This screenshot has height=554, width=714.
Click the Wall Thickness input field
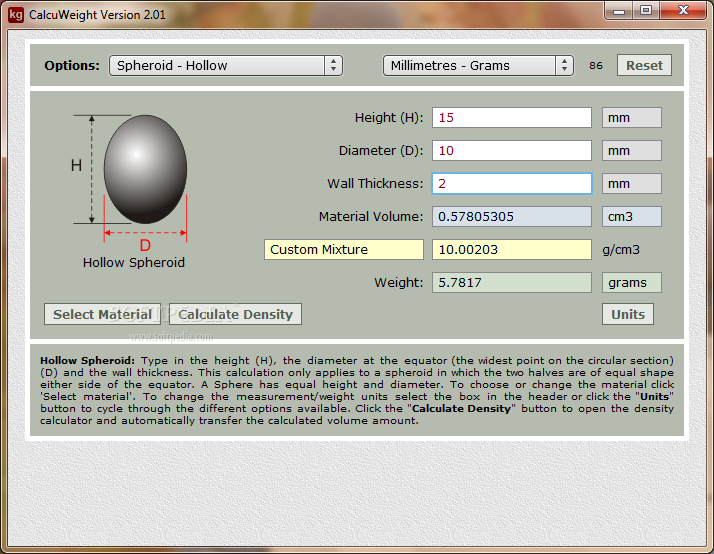(x=512, y=183)
